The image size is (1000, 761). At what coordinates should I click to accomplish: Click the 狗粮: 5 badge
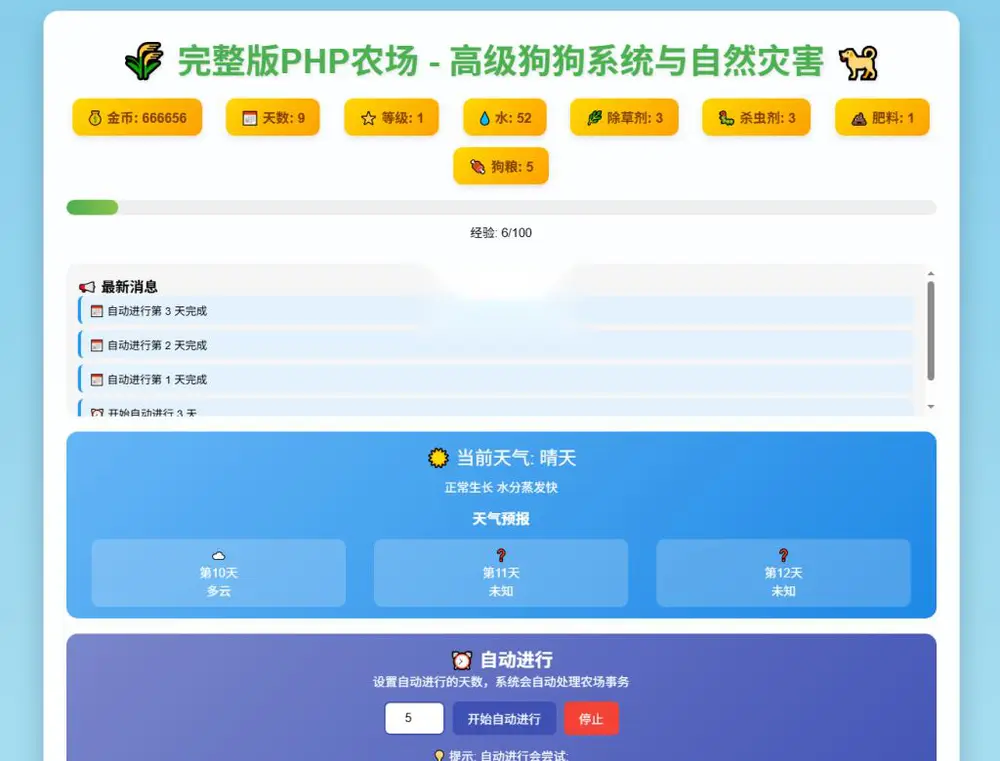pos(501,166)
